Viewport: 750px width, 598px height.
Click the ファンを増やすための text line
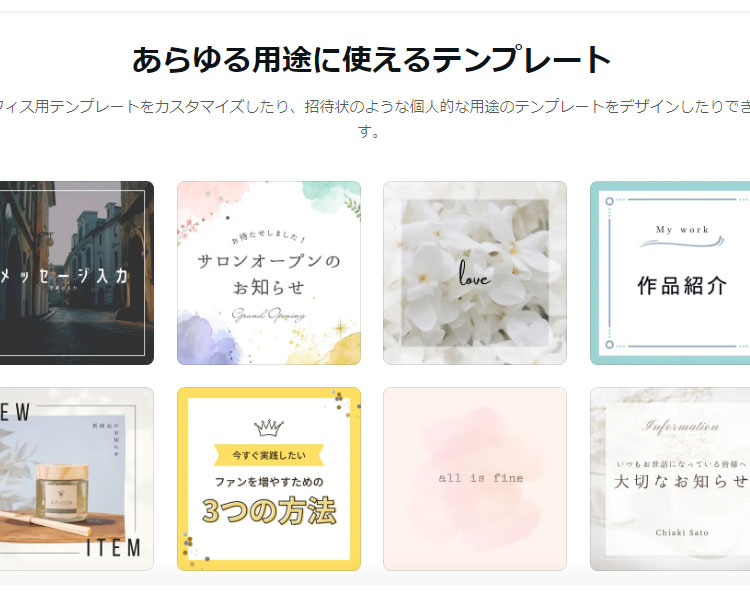(x=269, y=482)
